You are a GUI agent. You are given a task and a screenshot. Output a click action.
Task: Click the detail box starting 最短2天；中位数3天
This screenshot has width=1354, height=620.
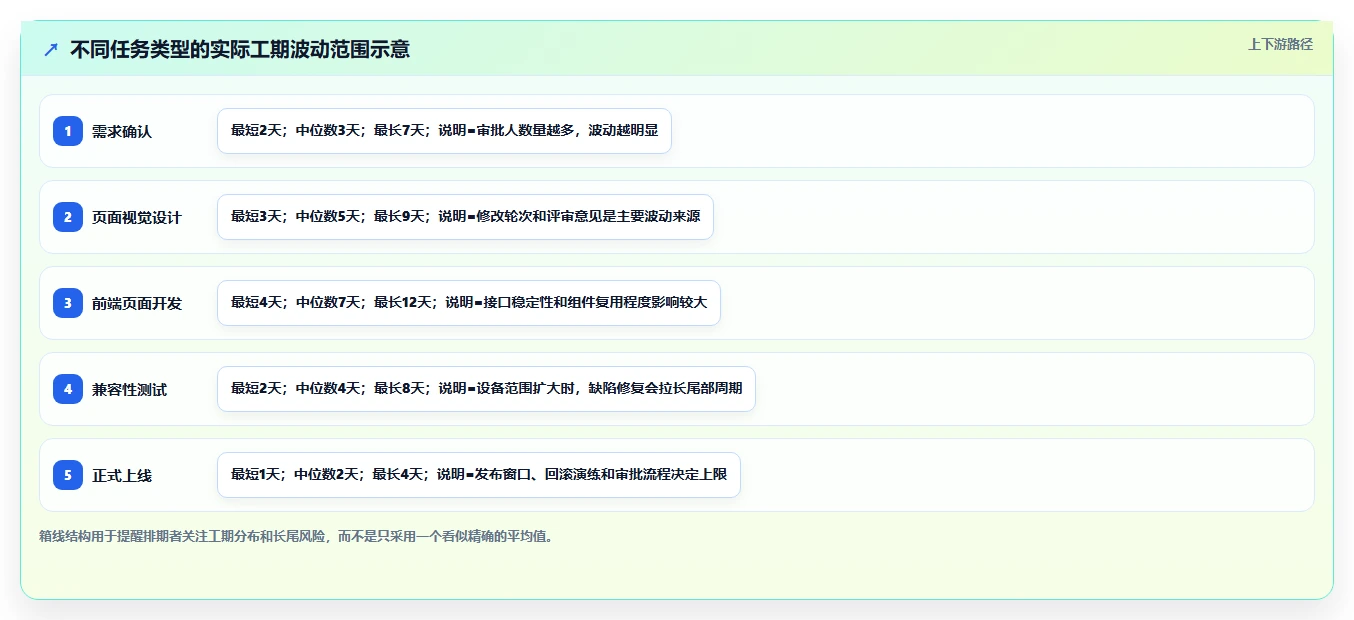click(x=444, y=131)
